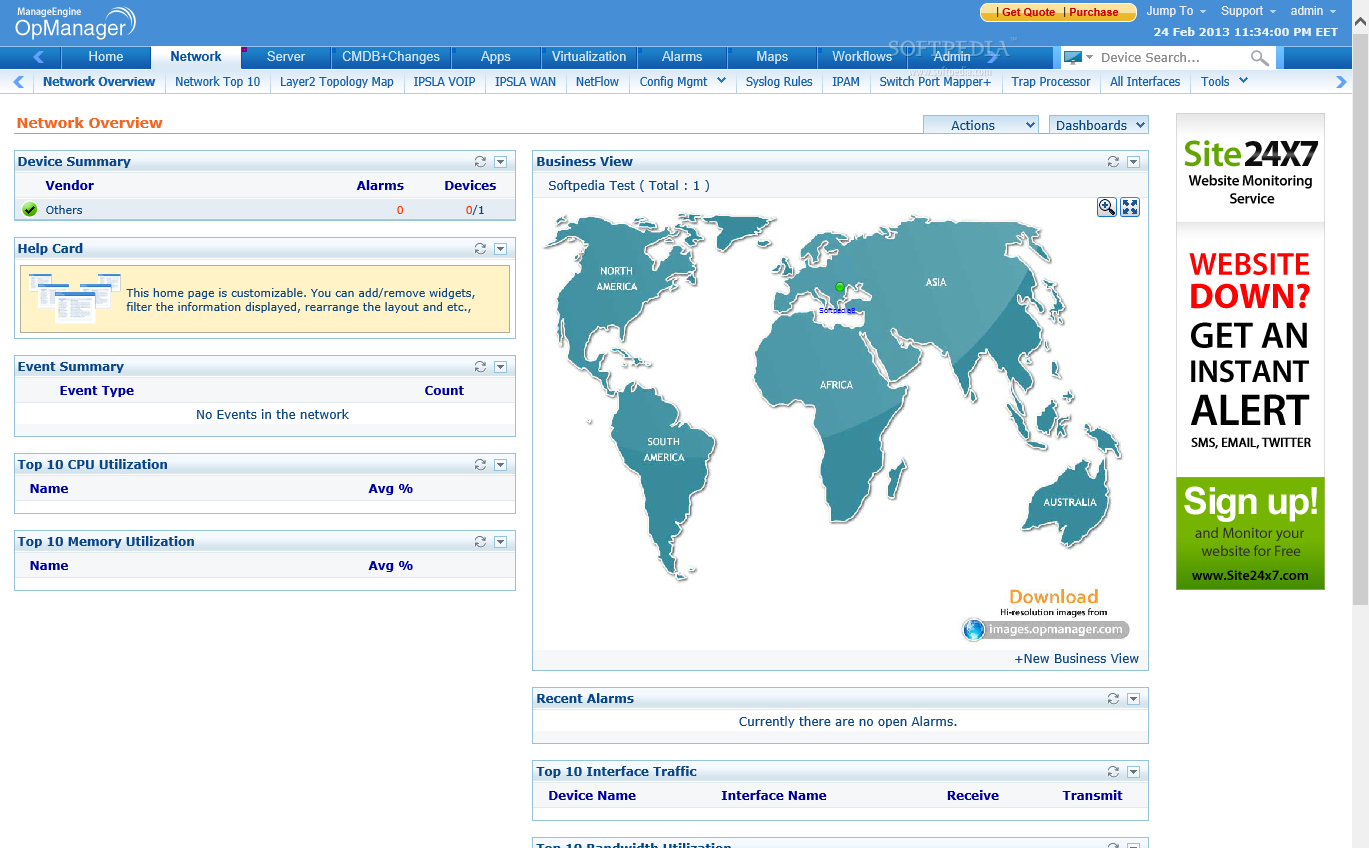Refresh the Event Summary widget
Viewport: 1369px width, 848px height.
point(480,367)
